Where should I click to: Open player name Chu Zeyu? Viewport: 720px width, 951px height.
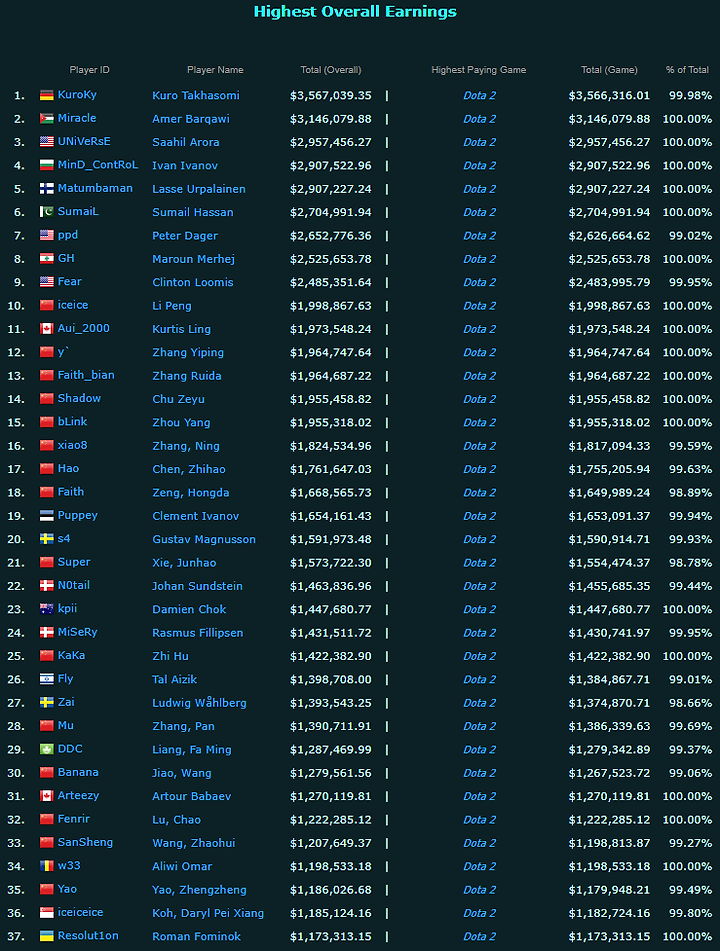178,399
